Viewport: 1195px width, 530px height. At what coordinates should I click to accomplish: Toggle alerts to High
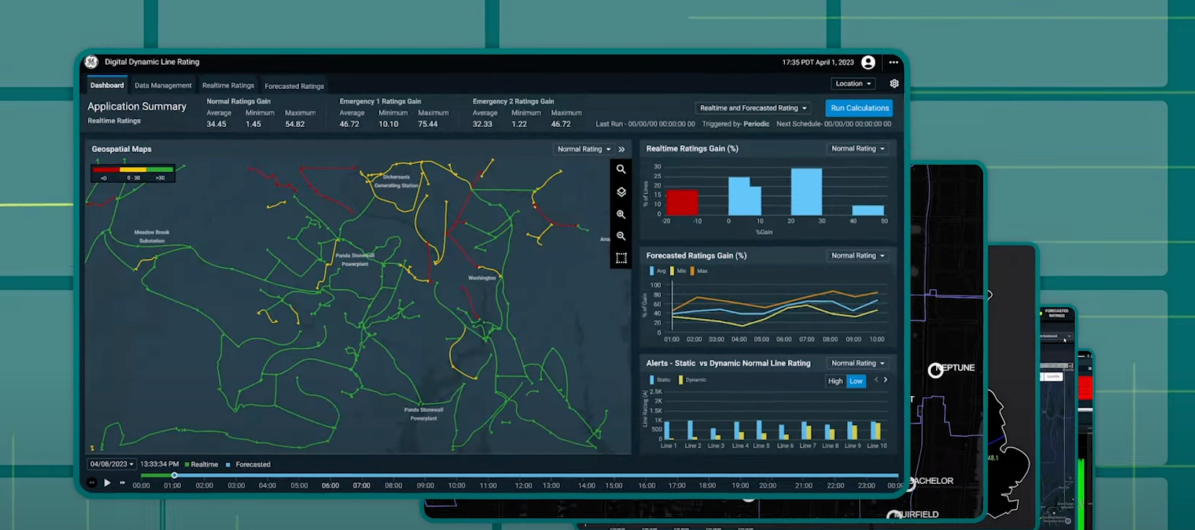(835, 381)
